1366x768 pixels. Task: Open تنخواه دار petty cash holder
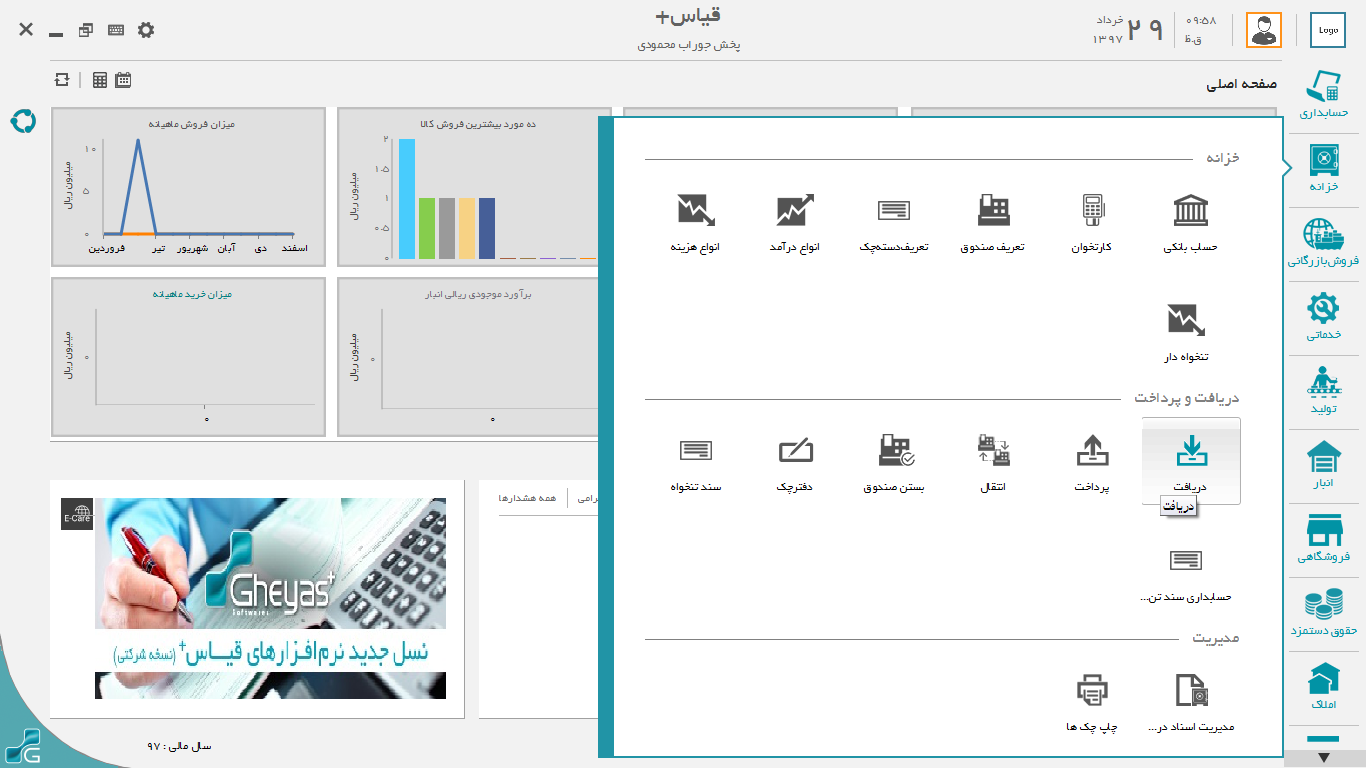[x=1186, y=332]
